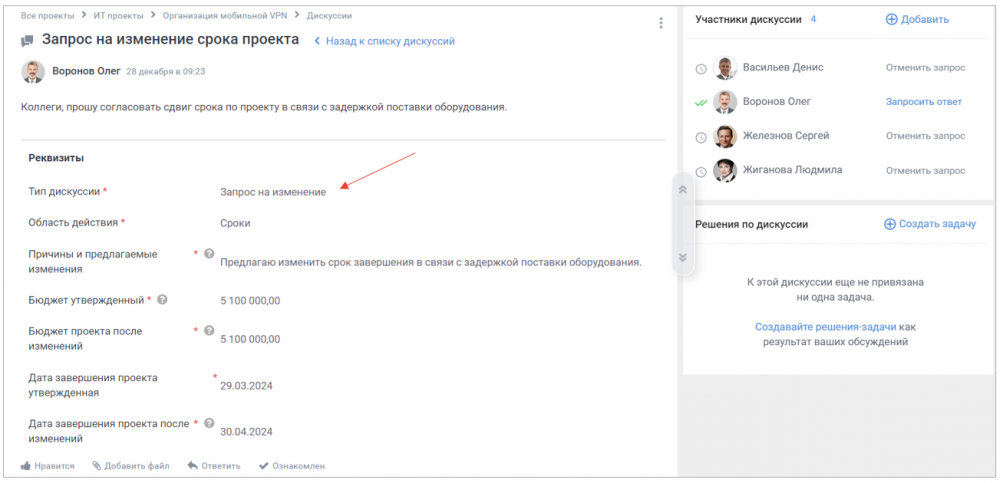Open ИТ проекты in the breadcrumb
Viewport: 1000px width, 483px height.
(117, 16)
